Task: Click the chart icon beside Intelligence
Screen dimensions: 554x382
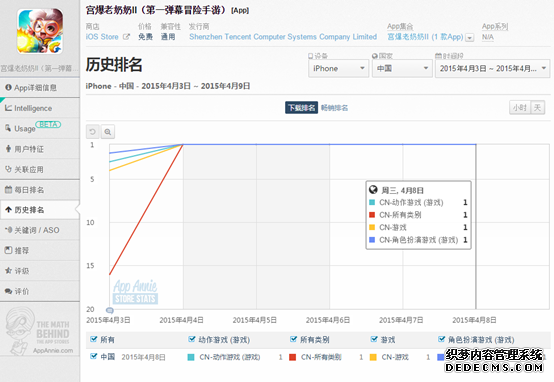Action: [8, 108]
